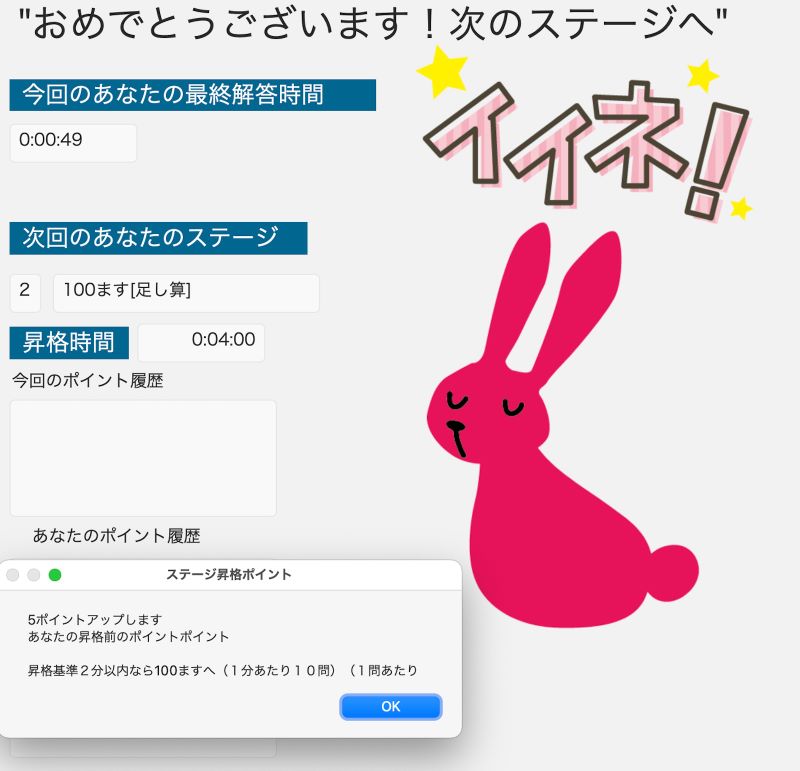
Task: Click the stage name field 100ます[足し算]
Action: [x=186, y=293]
